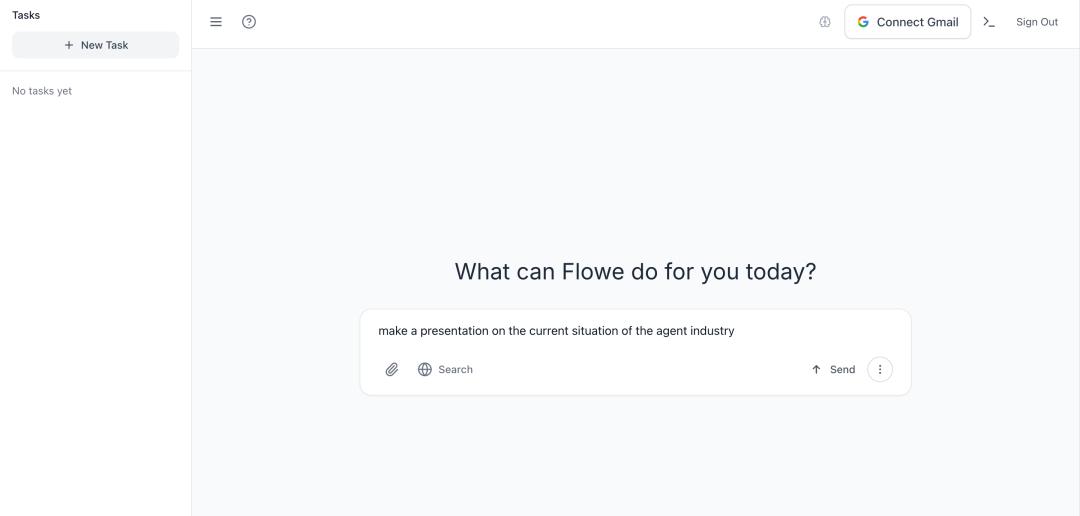Click the Connect Gmail button
The height and width of the screenshot is (516, 1080).
908,22
